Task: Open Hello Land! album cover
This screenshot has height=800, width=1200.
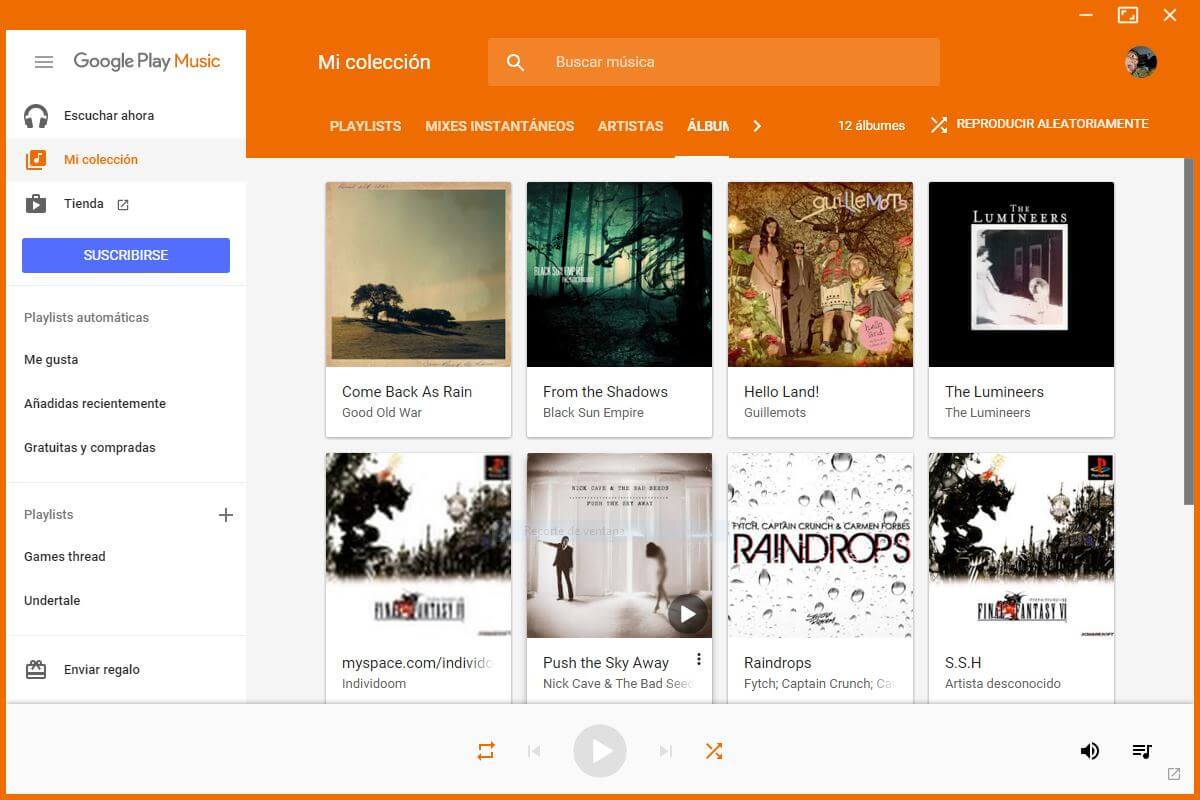Action: click(820, 275)
